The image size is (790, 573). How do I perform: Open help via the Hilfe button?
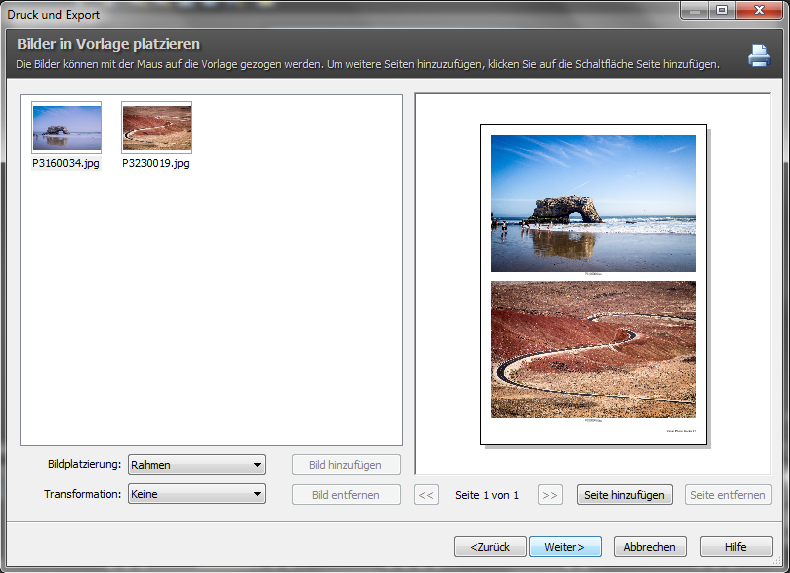736,547
